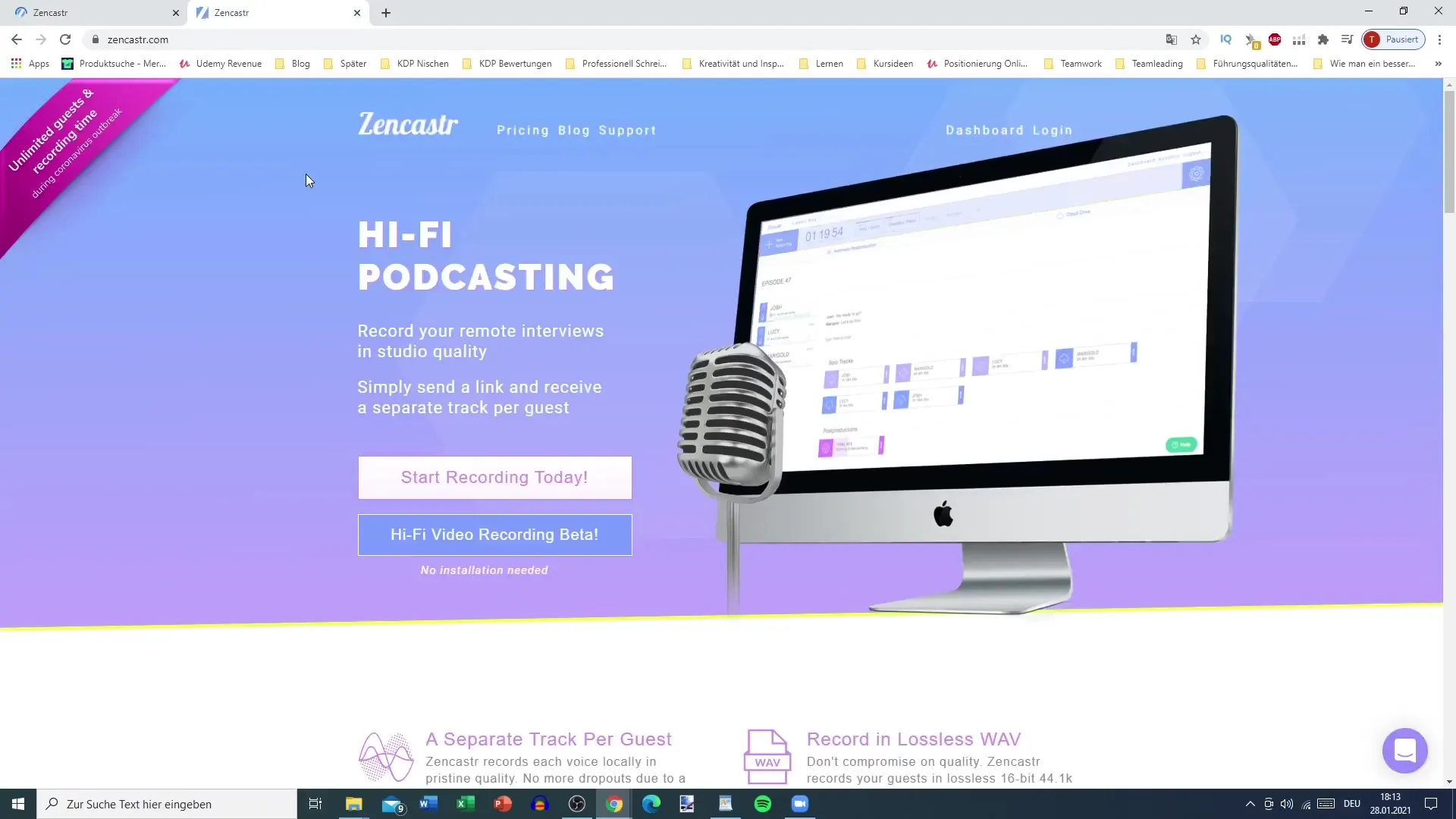This screenshot has height=819, width=1456.
Task: Open the AdBlock Plus ABP extension
Action: coord(1275,39)
